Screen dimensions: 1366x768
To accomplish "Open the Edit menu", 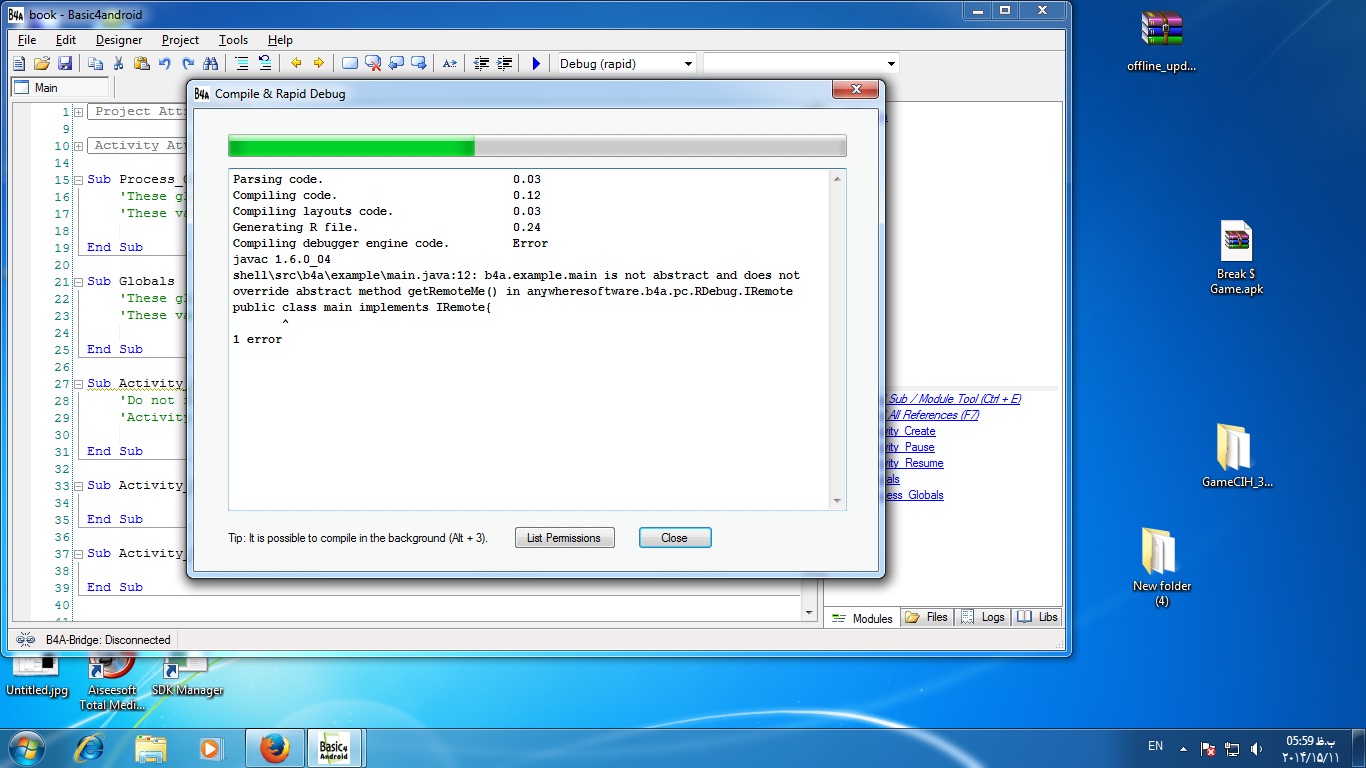I will click(66, 40).
